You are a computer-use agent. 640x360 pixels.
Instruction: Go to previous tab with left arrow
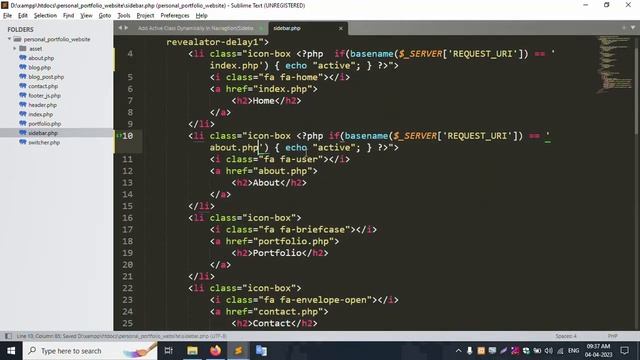point(120,28)
